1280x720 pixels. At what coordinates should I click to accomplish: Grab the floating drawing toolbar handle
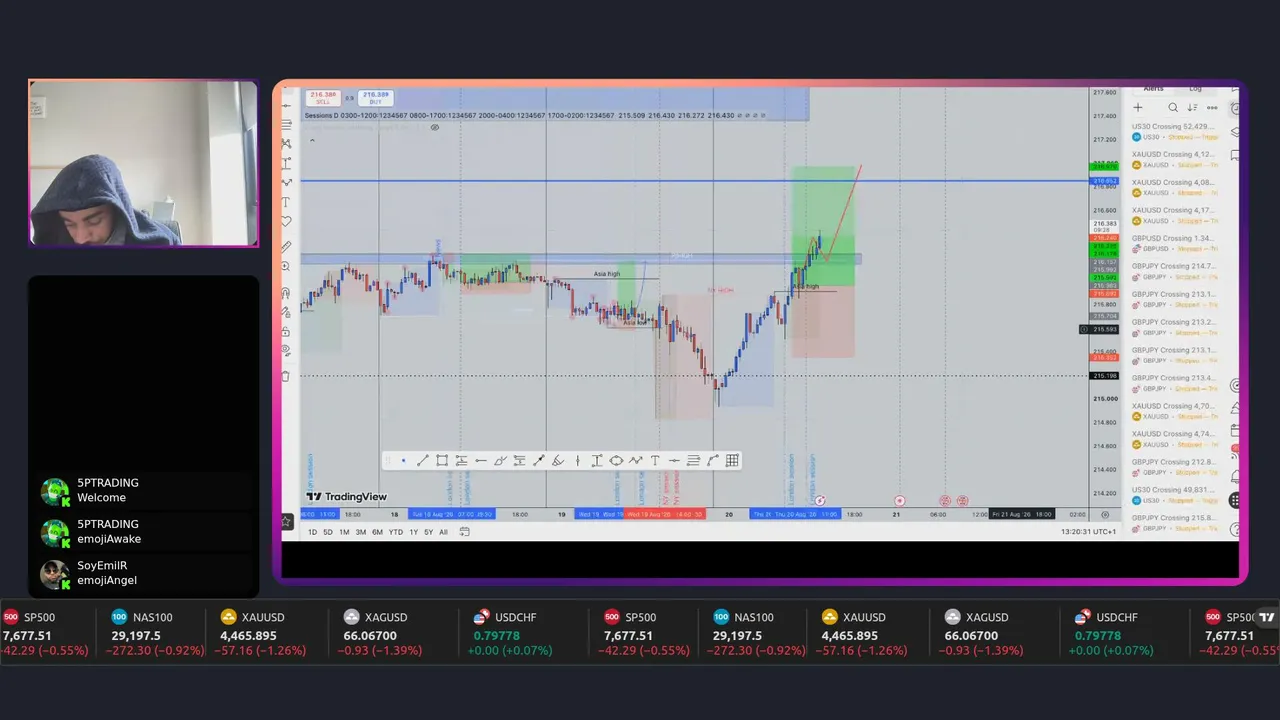389,460
